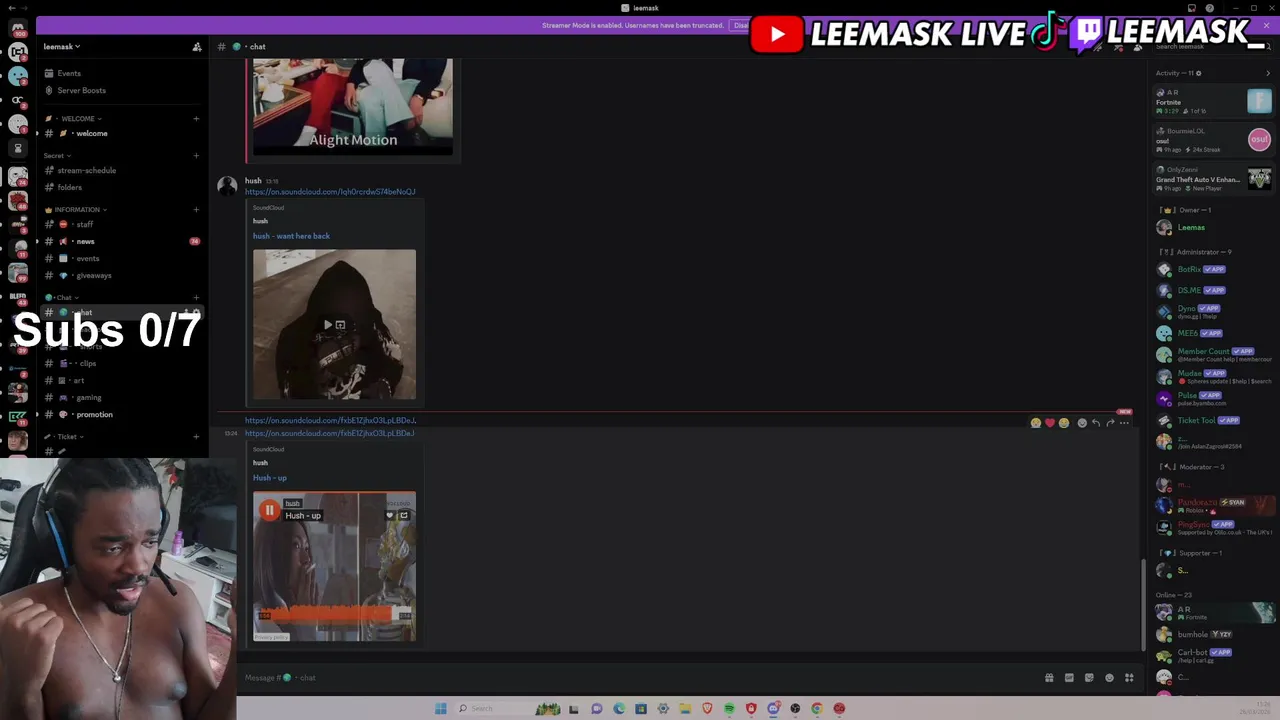Viewport: 1280px width, 720px height.
Task: Open the gaming channel
Action: (123, 397)
